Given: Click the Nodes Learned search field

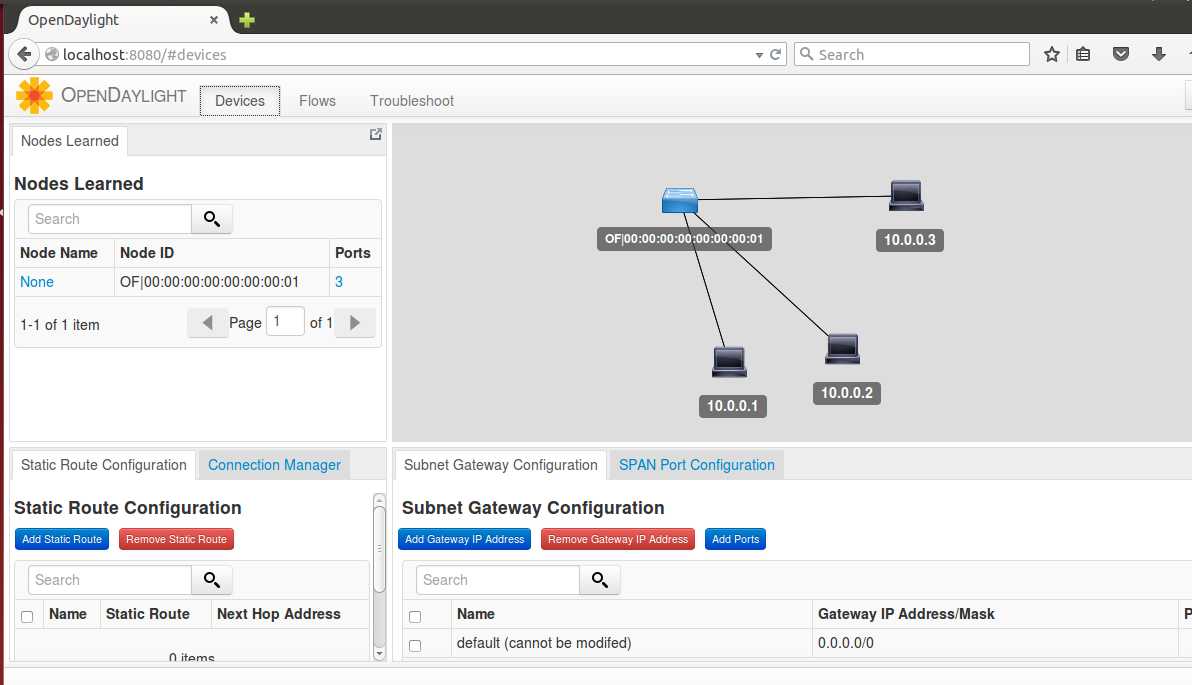Looking at the screenshot, I should [109, 219].
